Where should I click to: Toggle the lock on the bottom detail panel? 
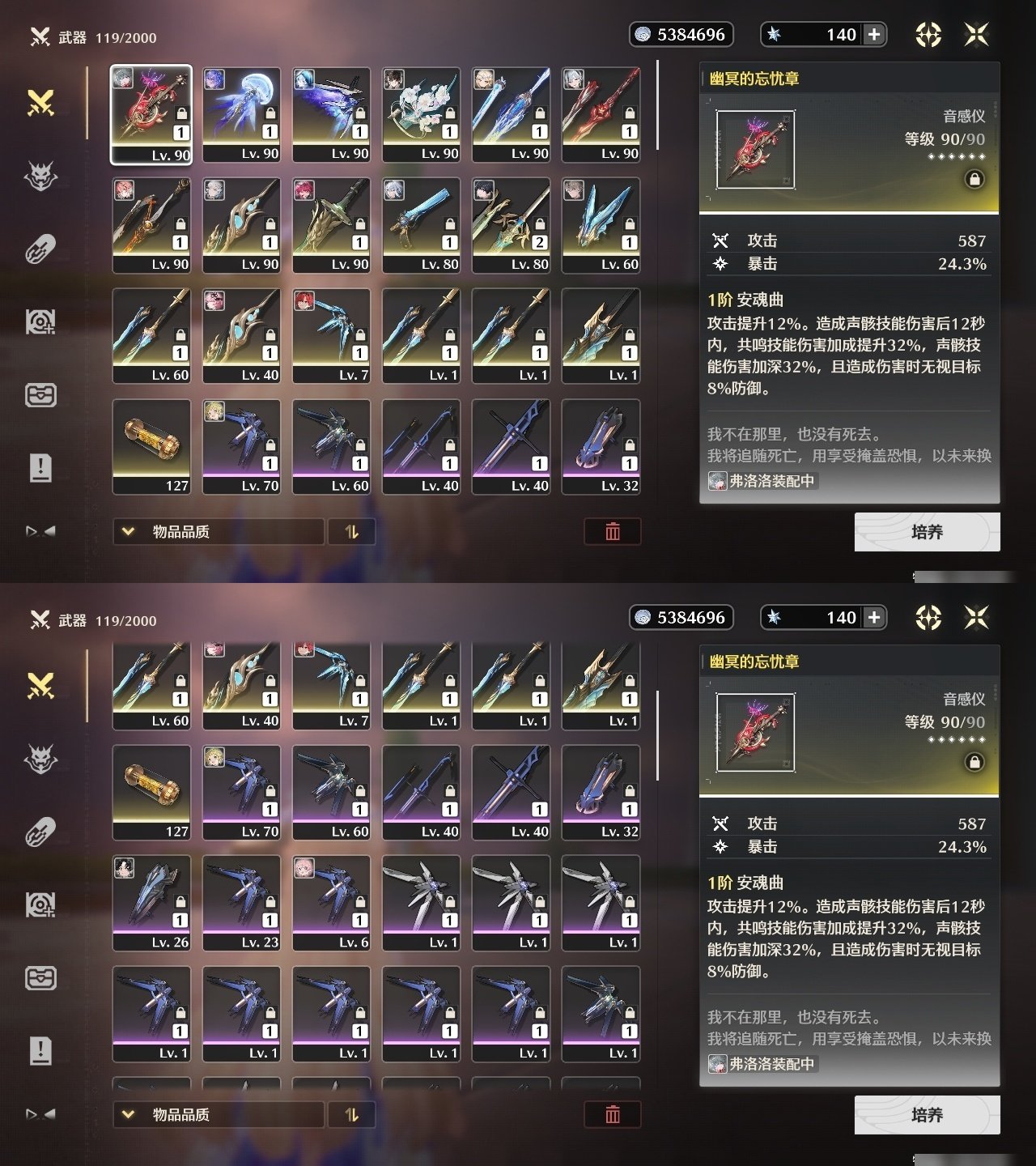pyautogui.click(x=974, y=762)
